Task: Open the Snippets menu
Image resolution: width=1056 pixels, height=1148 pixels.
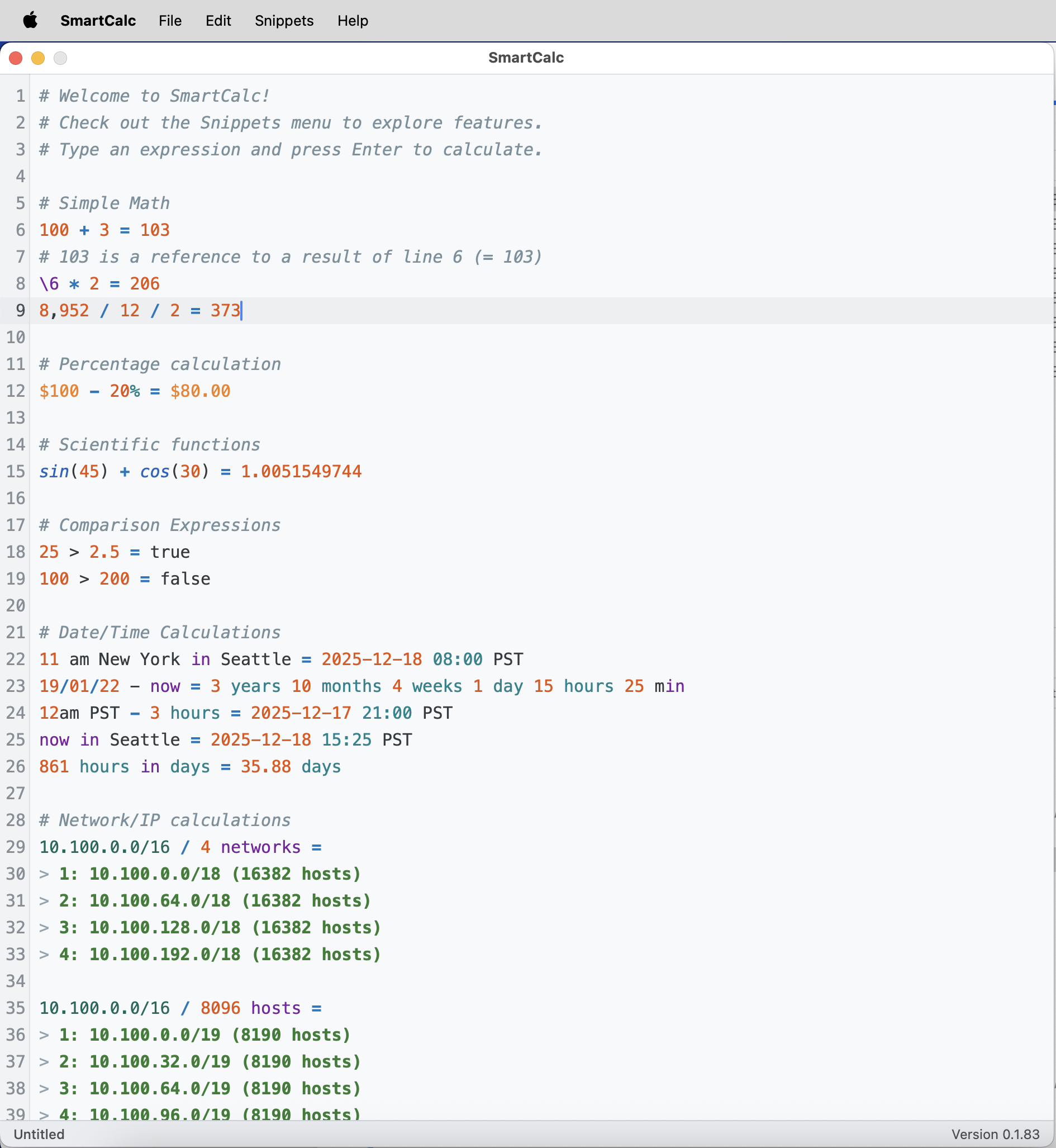Action: pyautogui.click(x=284, y=21)
